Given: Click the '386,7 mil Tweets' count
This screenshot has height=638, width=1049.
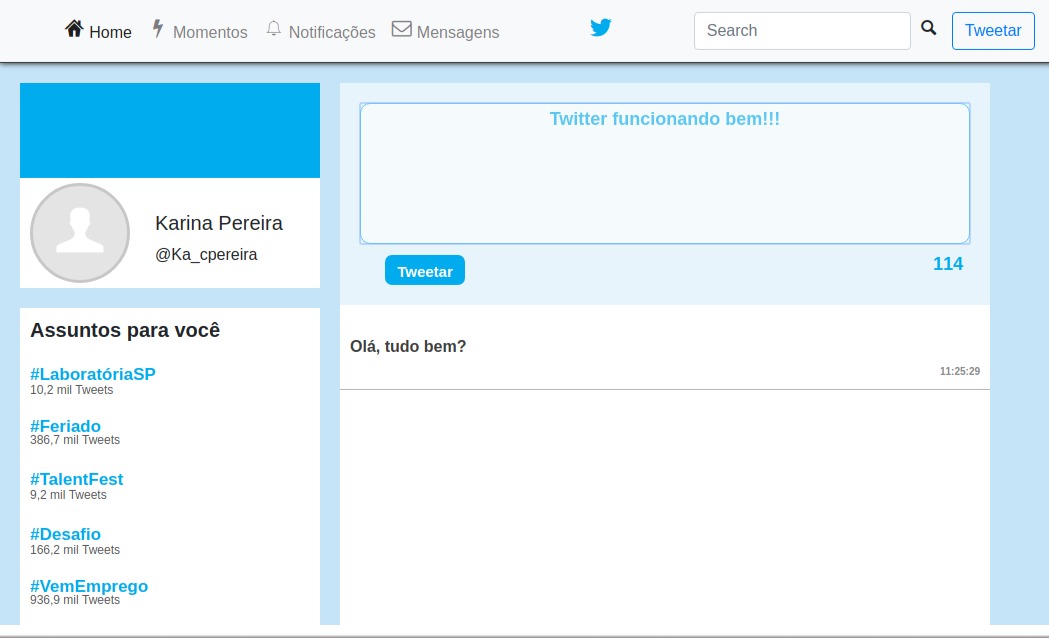Looking at the screenshot, I should pyautogui.click(x=75, y=440).
